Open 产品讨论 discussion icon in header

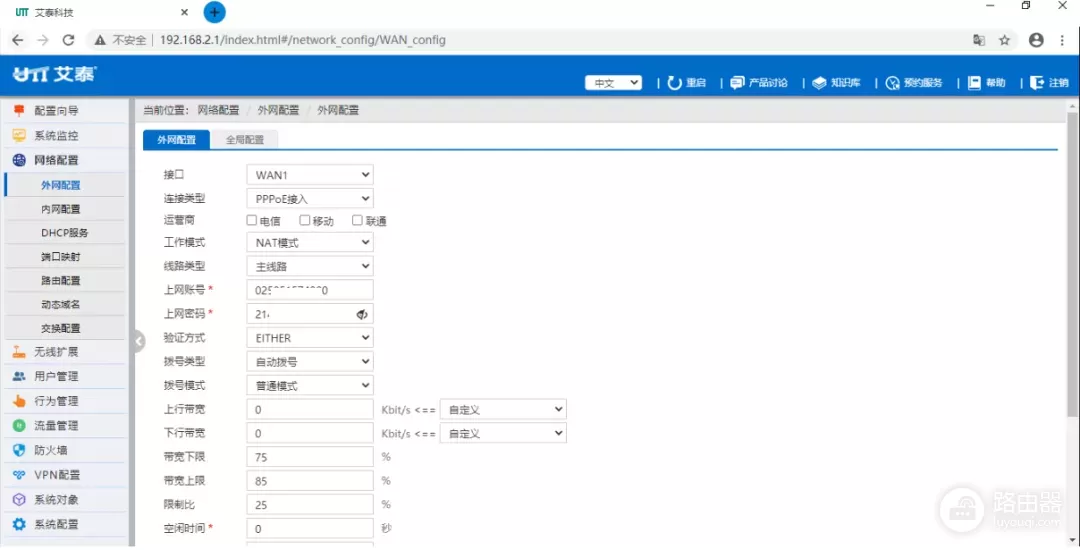click(x=738, y=83)
